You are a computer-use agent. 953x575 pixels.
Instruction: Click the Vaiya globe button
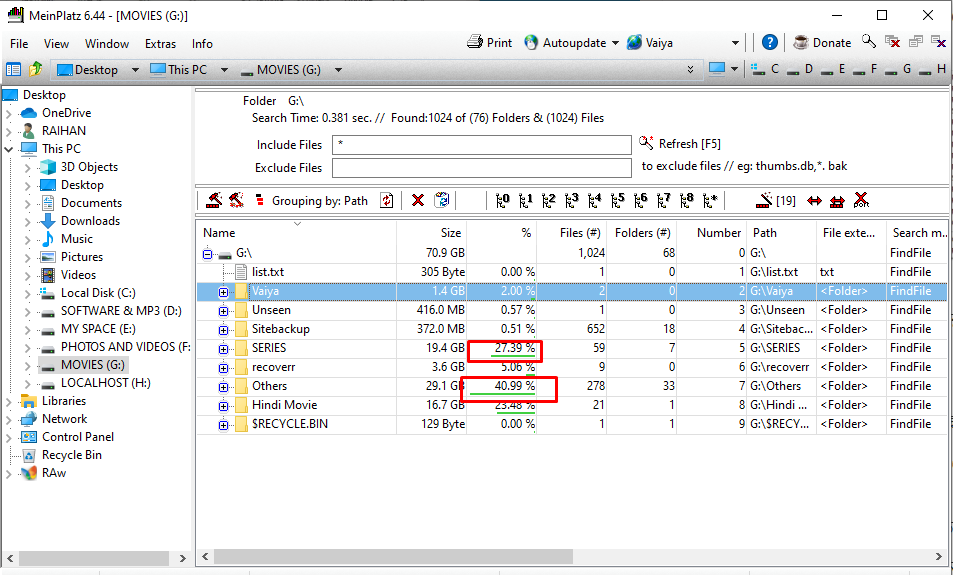[650, 43]
